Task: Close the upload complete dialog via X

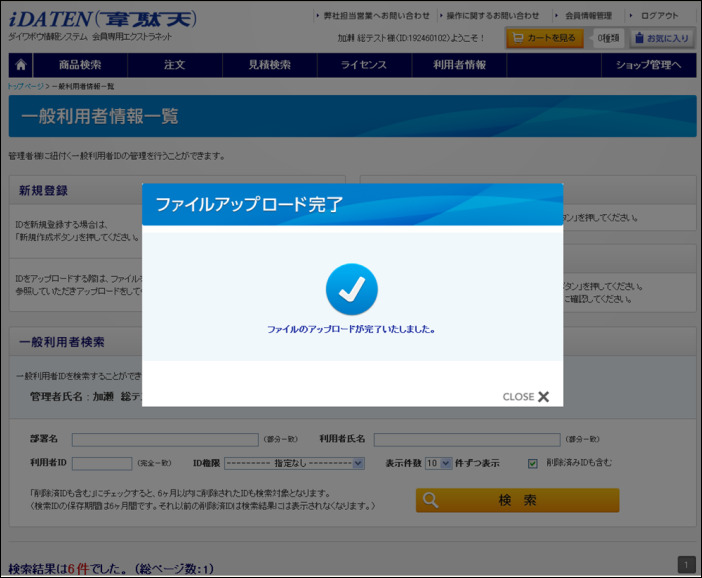Action: tap(543, 397)
